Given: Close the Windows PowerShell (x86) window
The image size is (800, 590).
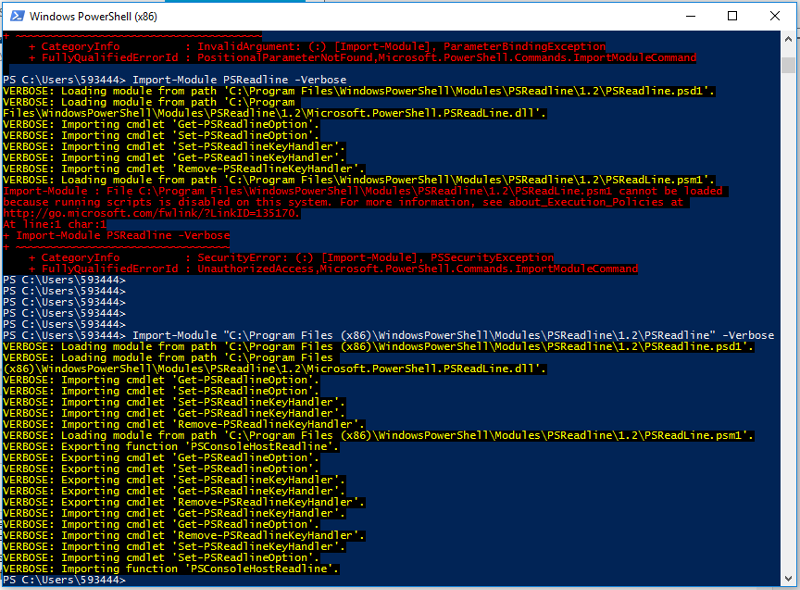Looking at the screenshot, I should [778, 15].
